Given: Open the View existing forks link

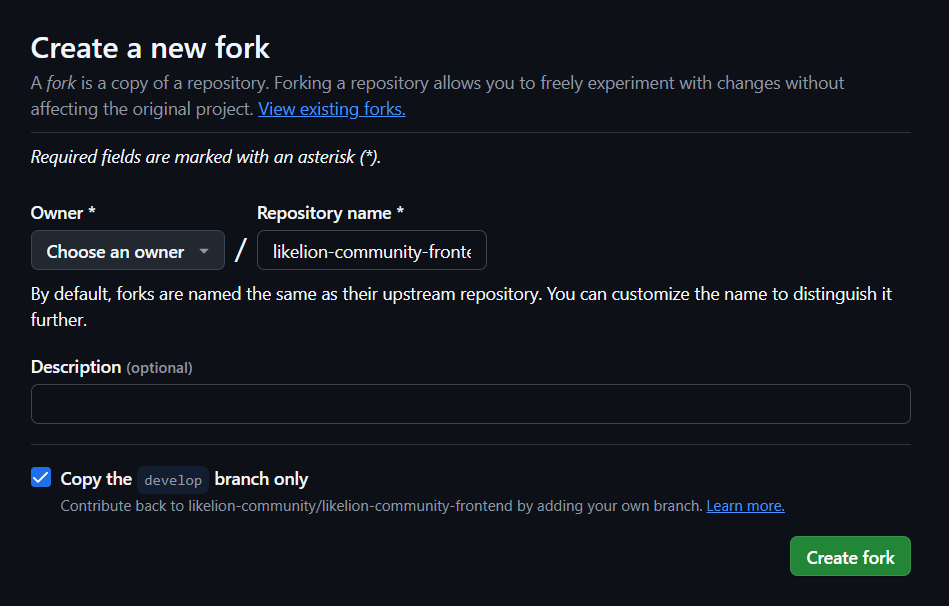Looking at the screenshot, I should (331, 109).
